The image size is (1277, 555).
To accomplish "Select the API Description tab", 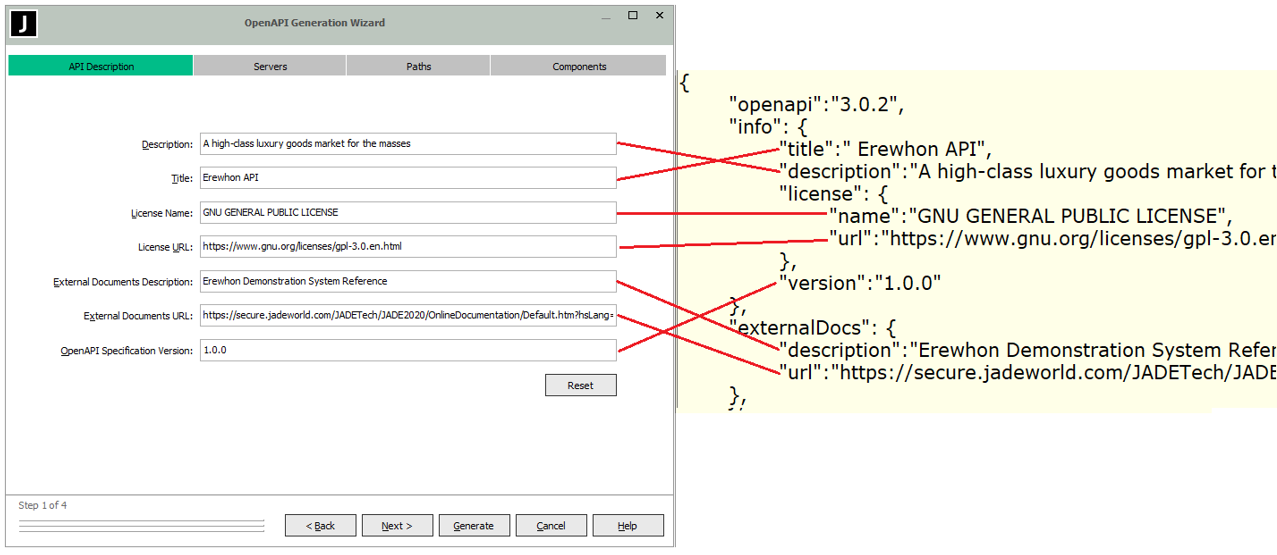I will (x=101, y=66).
